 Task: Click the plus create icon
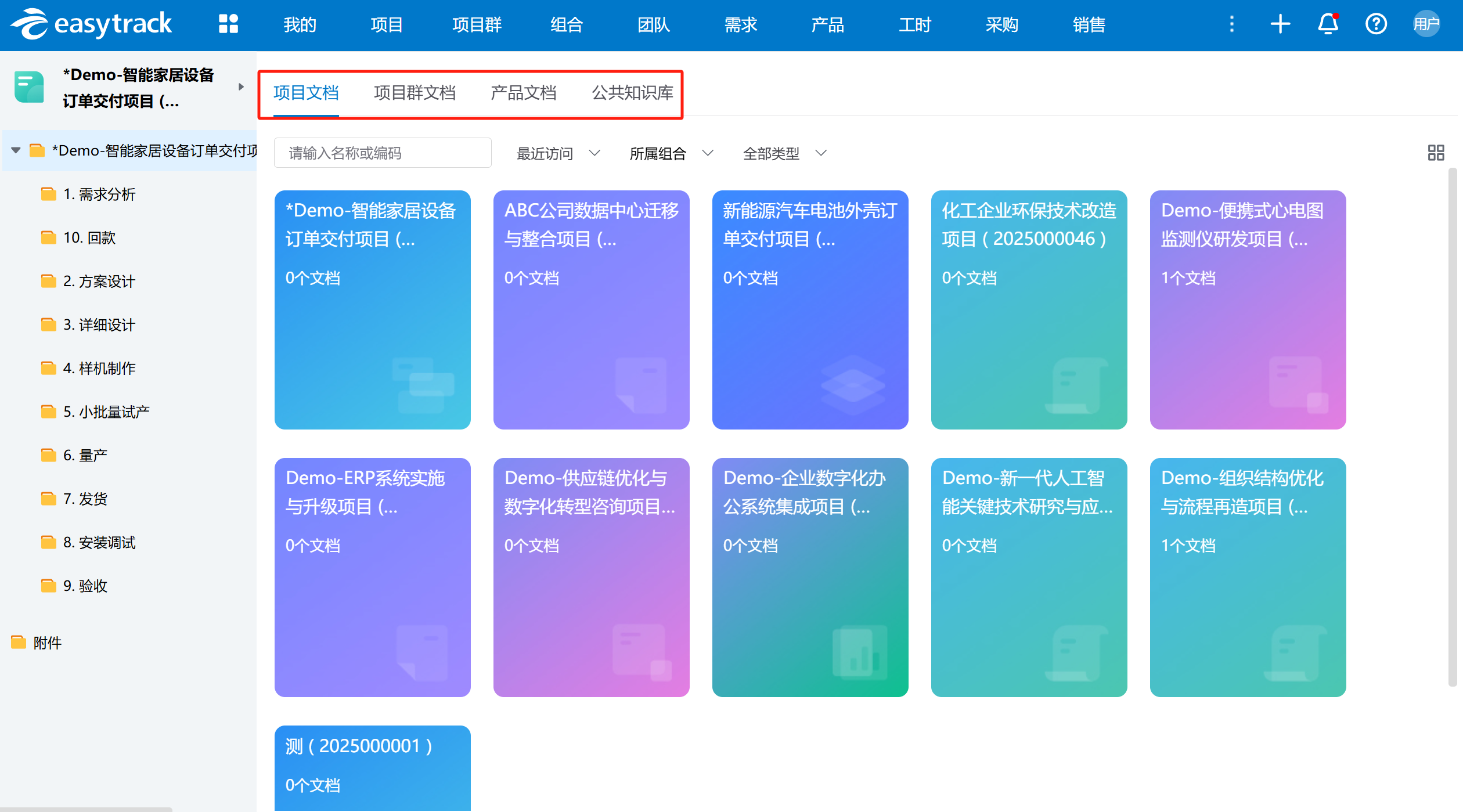point(1280,24)
